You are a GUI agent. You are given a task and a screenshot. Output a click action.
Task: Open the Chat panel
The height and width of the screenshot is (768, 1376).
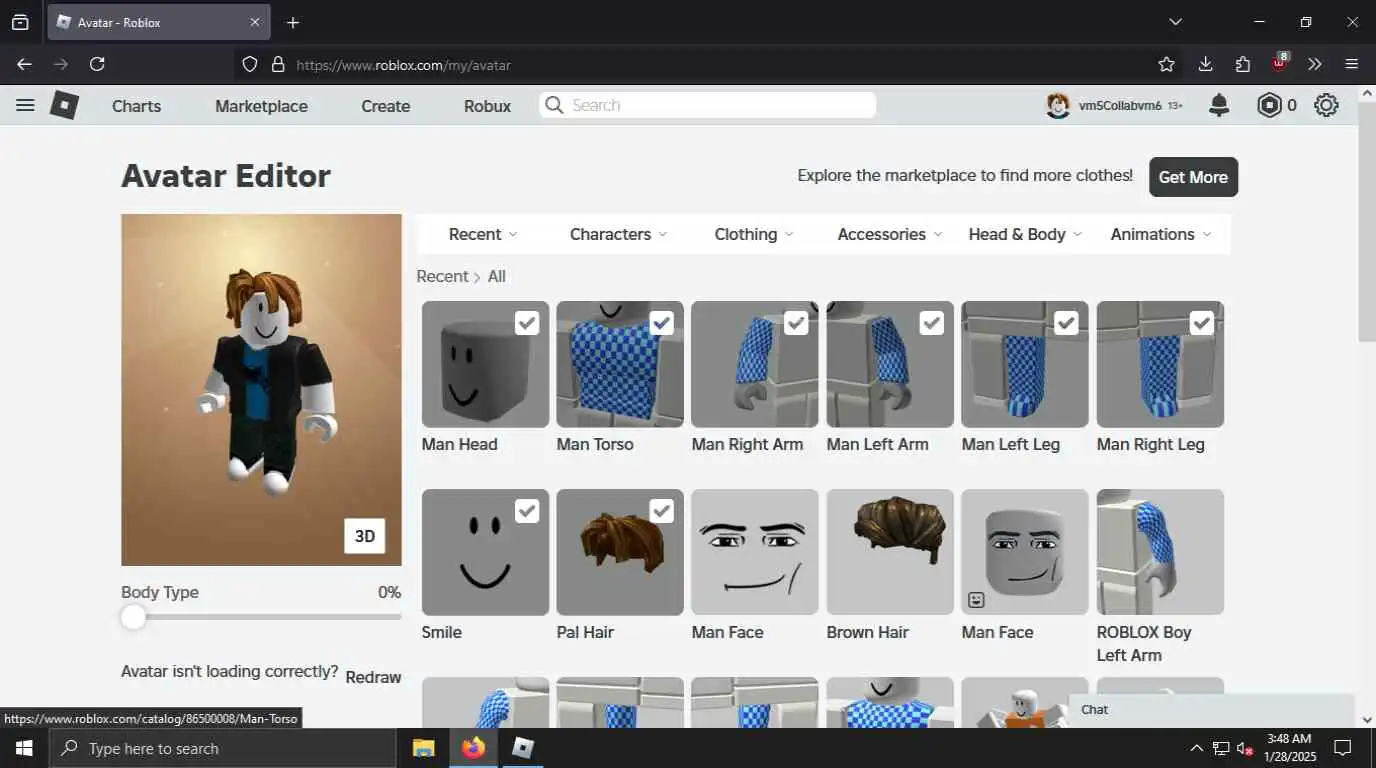point(1211,709)
